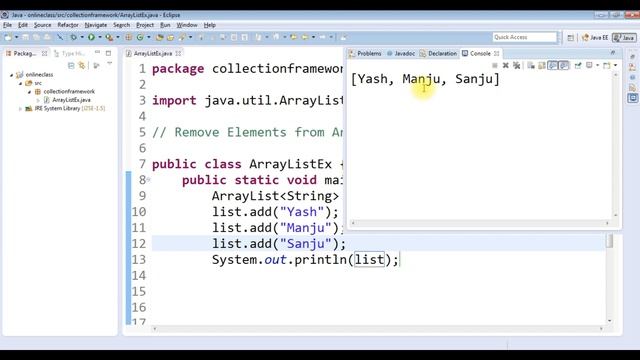Close the Console view tab

pyautogui.click(x=496, y=53)
